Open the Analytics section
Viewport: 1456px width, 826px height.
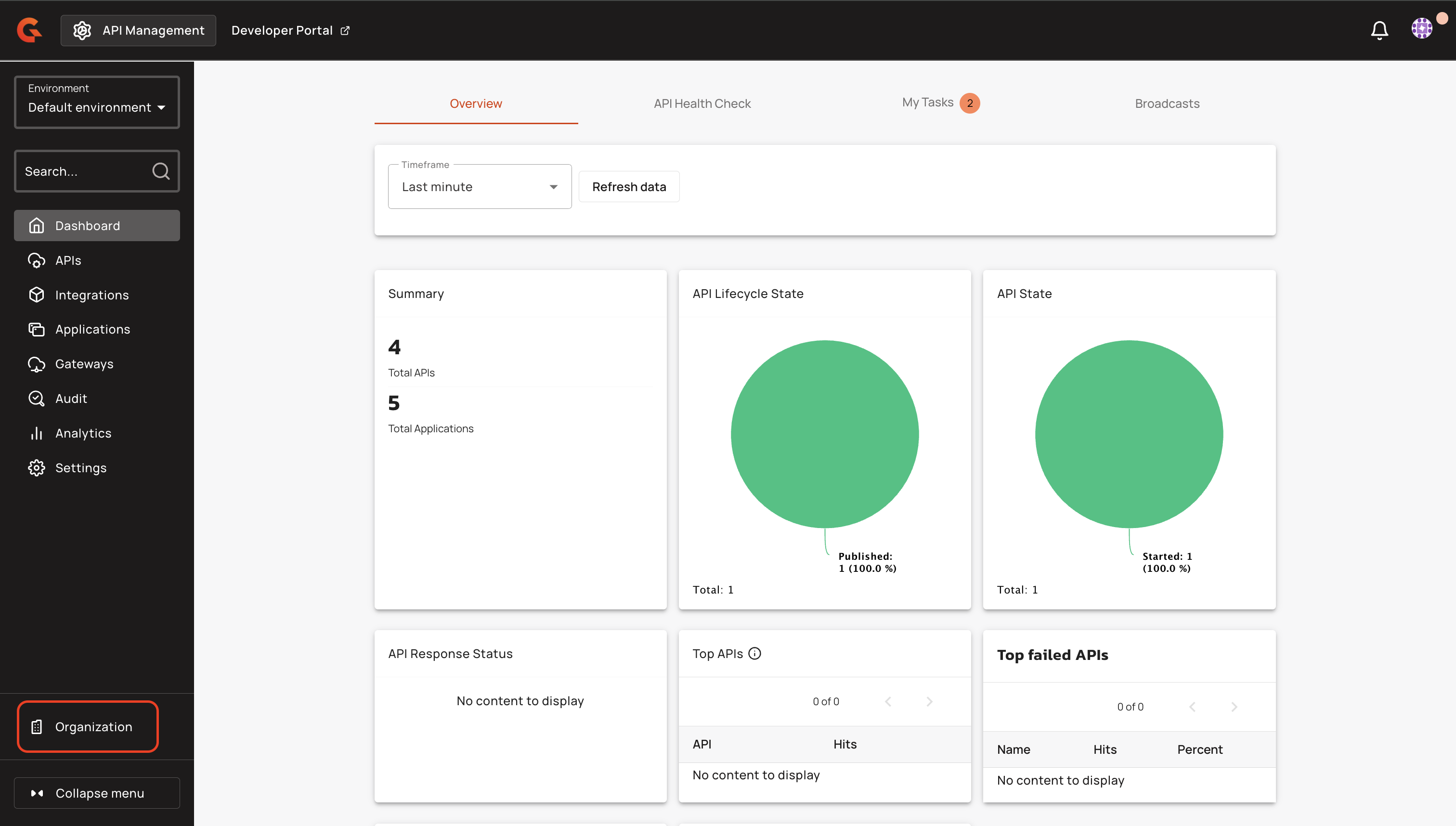click(83, 433)
